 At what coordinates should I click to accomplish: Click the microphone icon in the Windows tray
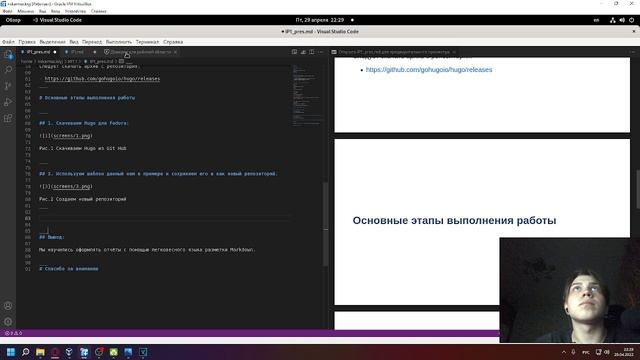[573, 352]
